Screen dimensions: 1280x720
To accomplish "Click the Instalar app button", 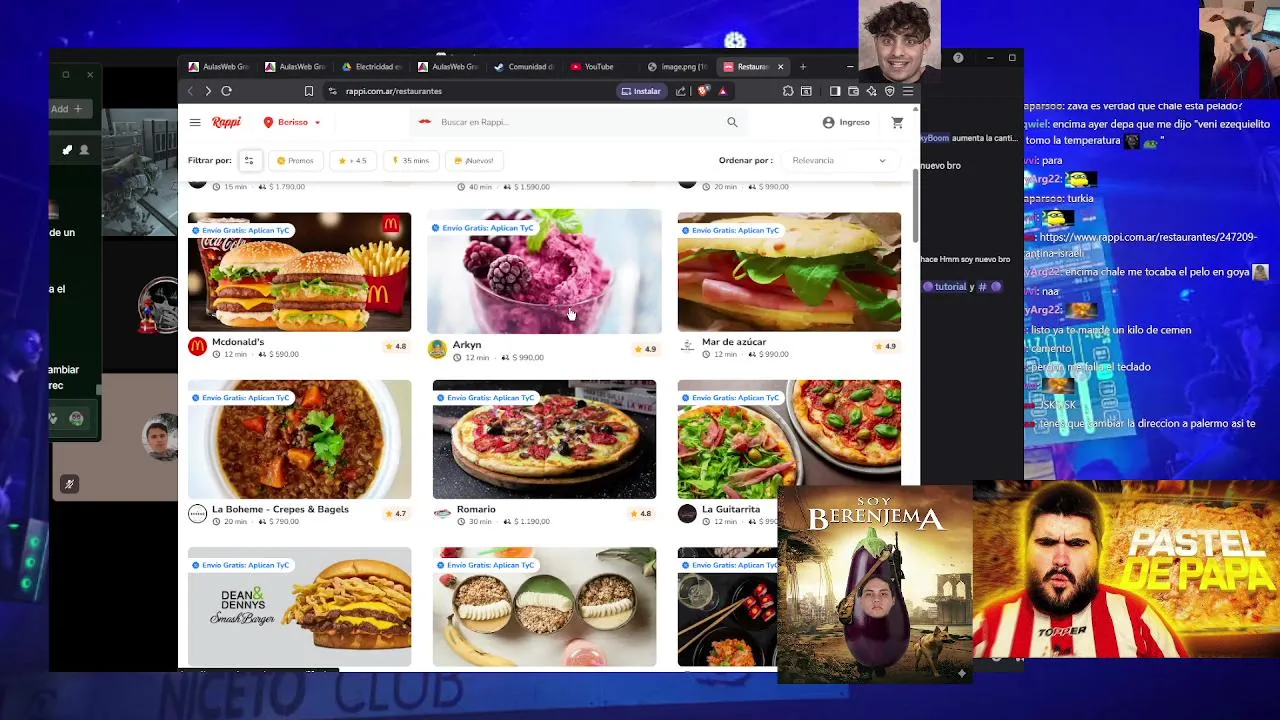I will point(641,91).
